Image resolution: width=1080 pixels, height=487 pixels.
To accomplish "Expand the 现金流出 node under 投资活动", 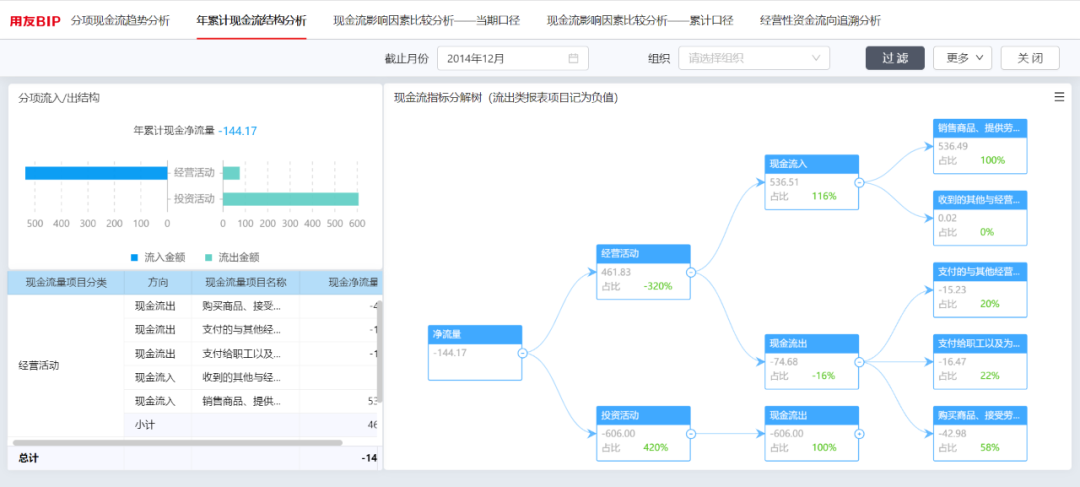I will [859, 434].
